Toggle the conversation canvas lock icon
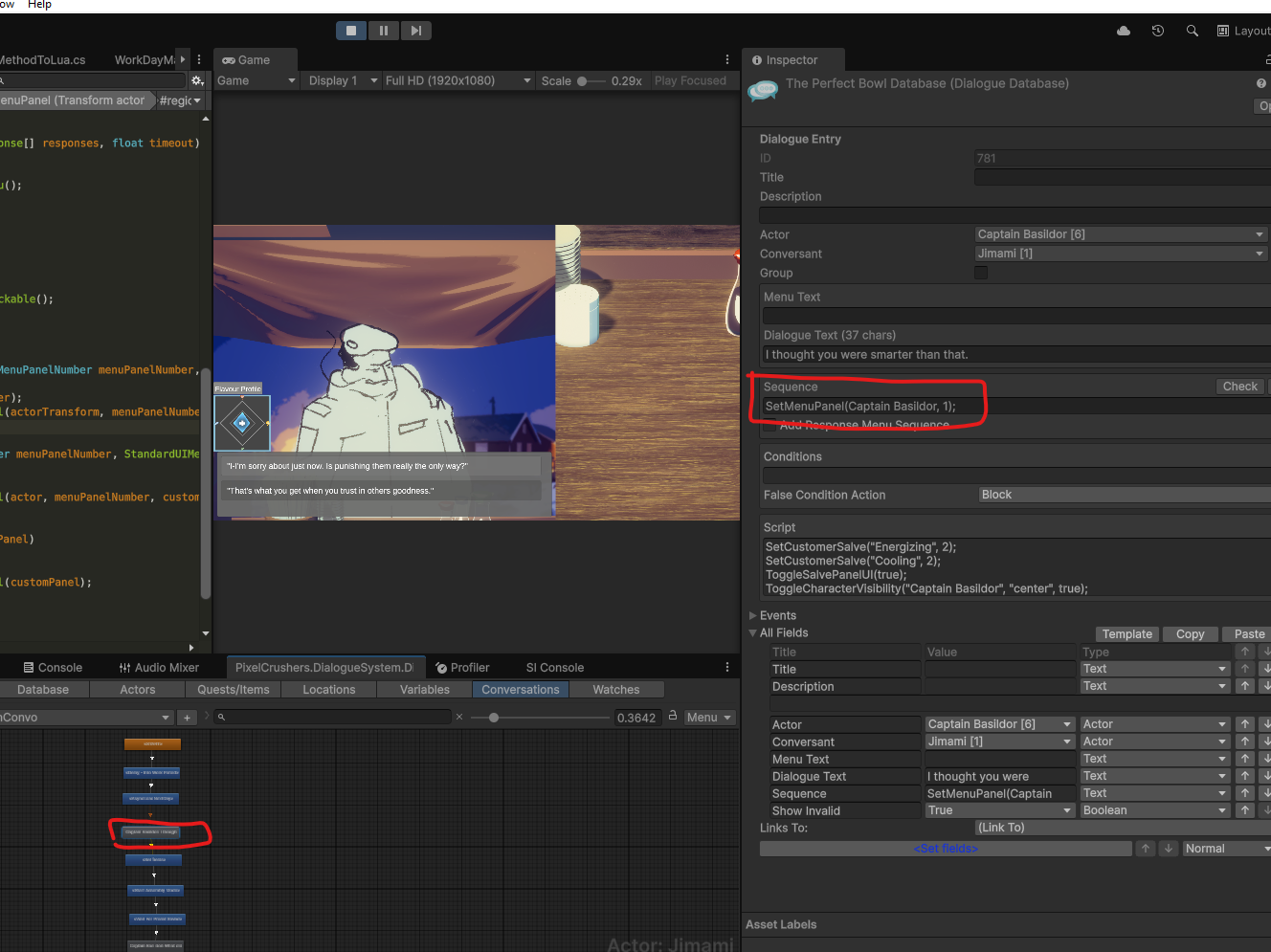 point(673,716)
